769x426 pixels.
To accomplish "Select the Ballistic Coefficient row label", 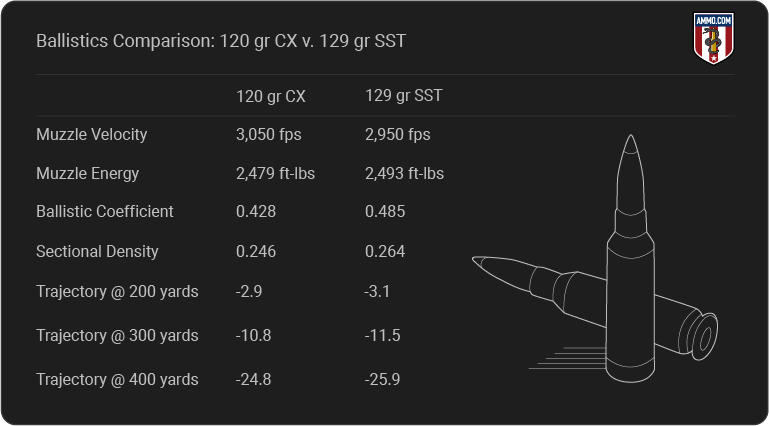I will pos(105,211).
